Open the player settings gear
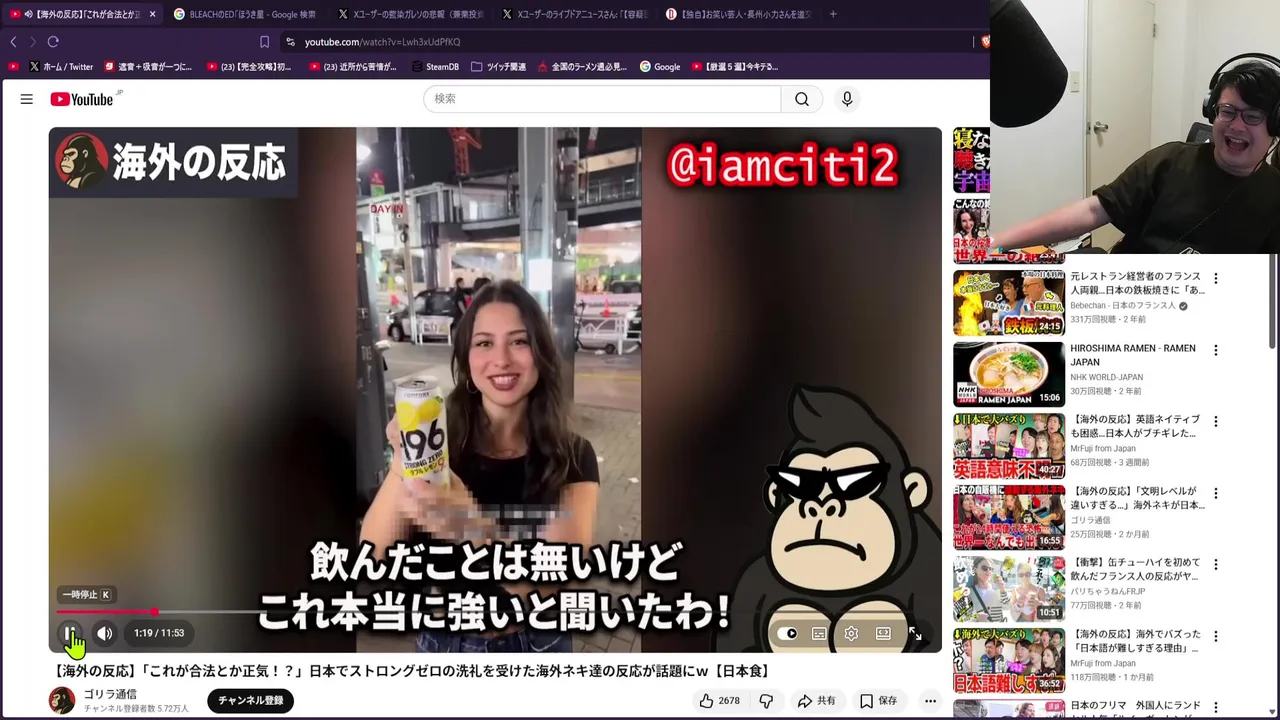 pyautogui.click(x=851, y=633)
